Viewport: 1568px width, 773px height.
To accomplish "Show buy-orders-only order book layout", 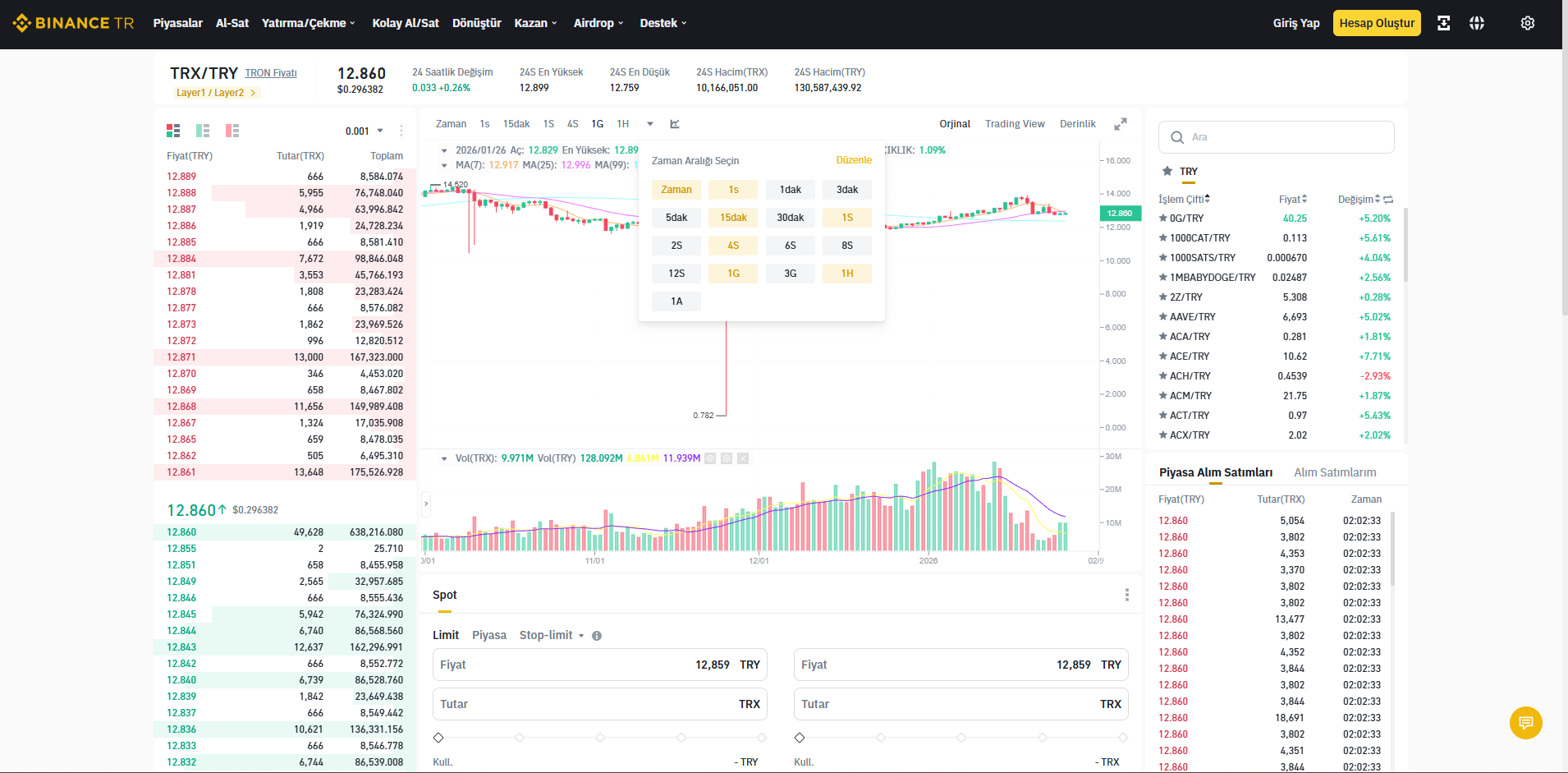I will pos(203,131).
